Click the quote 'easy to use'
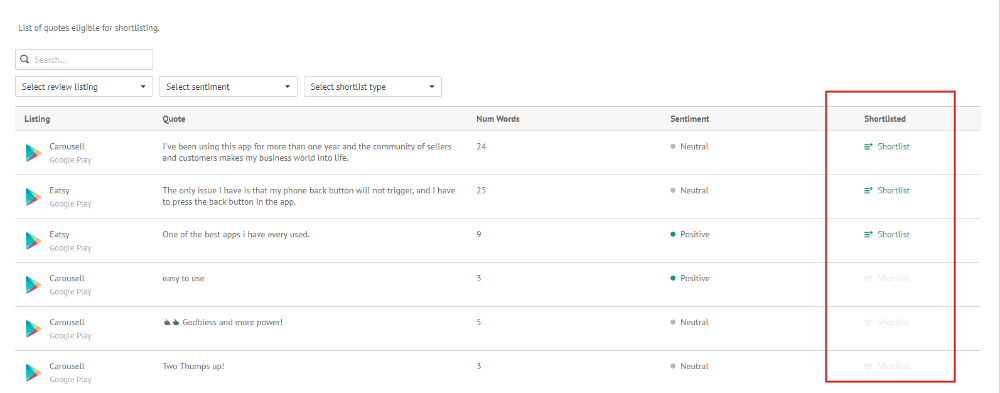This screenshot has height=393, width=1000. click(x=184, y=279)
